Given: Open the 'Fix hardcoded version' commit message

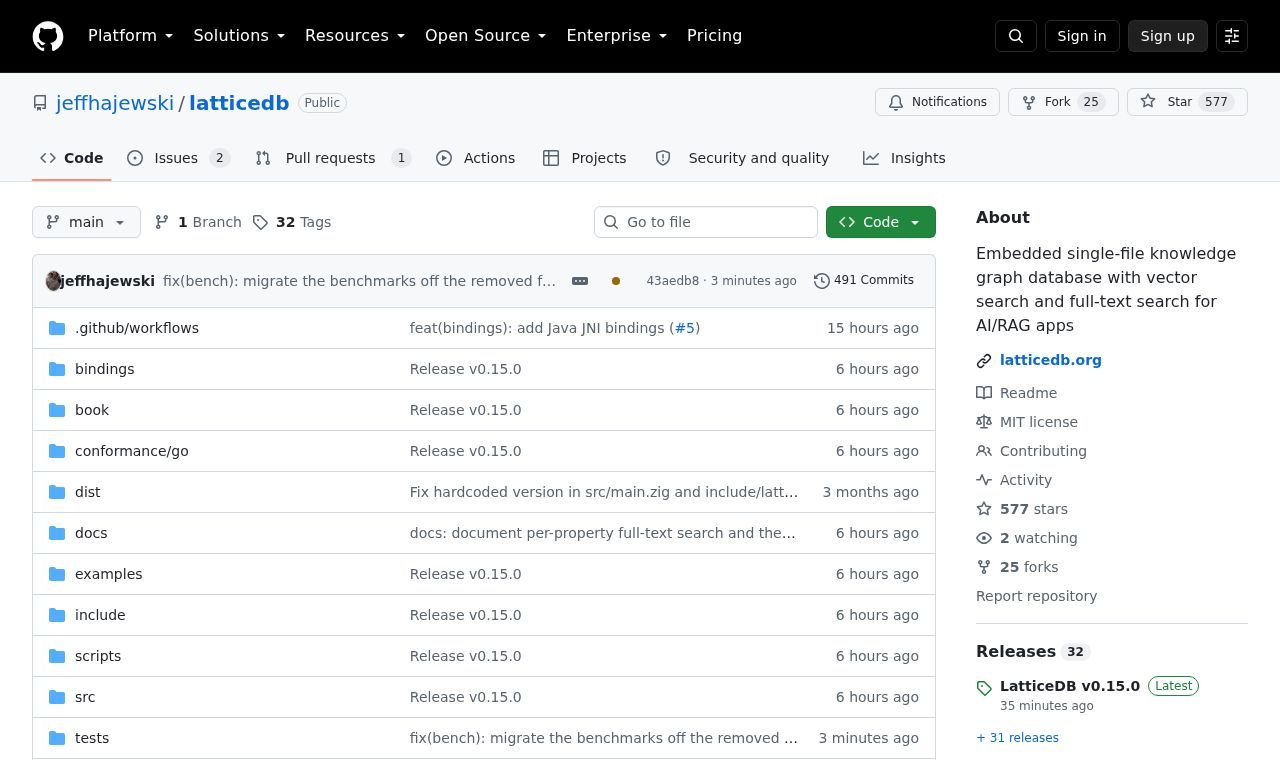Looking at the screenshot, I should (x=604, y=492).
